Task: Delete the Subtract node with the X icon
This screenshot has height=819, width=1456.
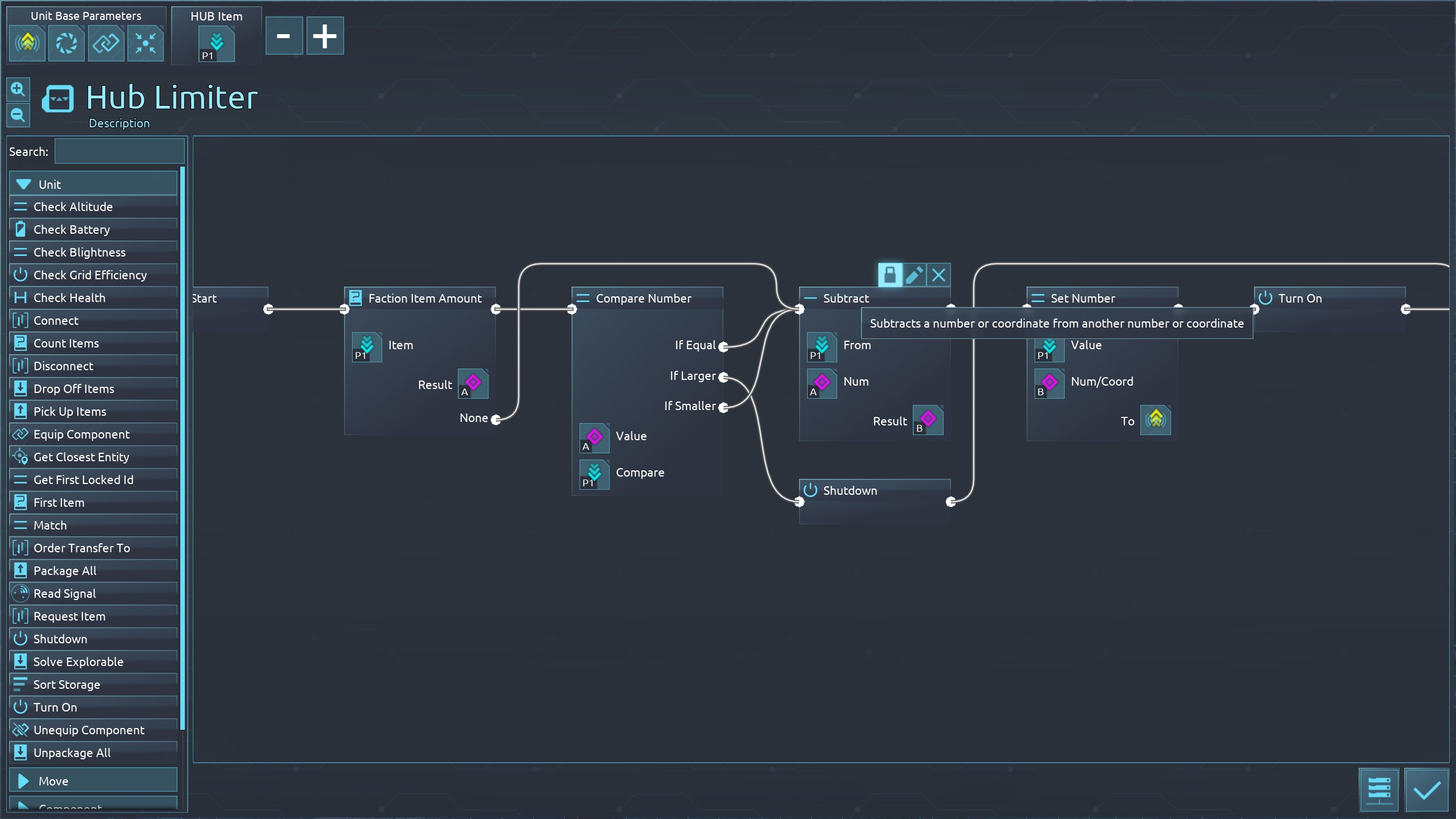Action: (938, 275)
